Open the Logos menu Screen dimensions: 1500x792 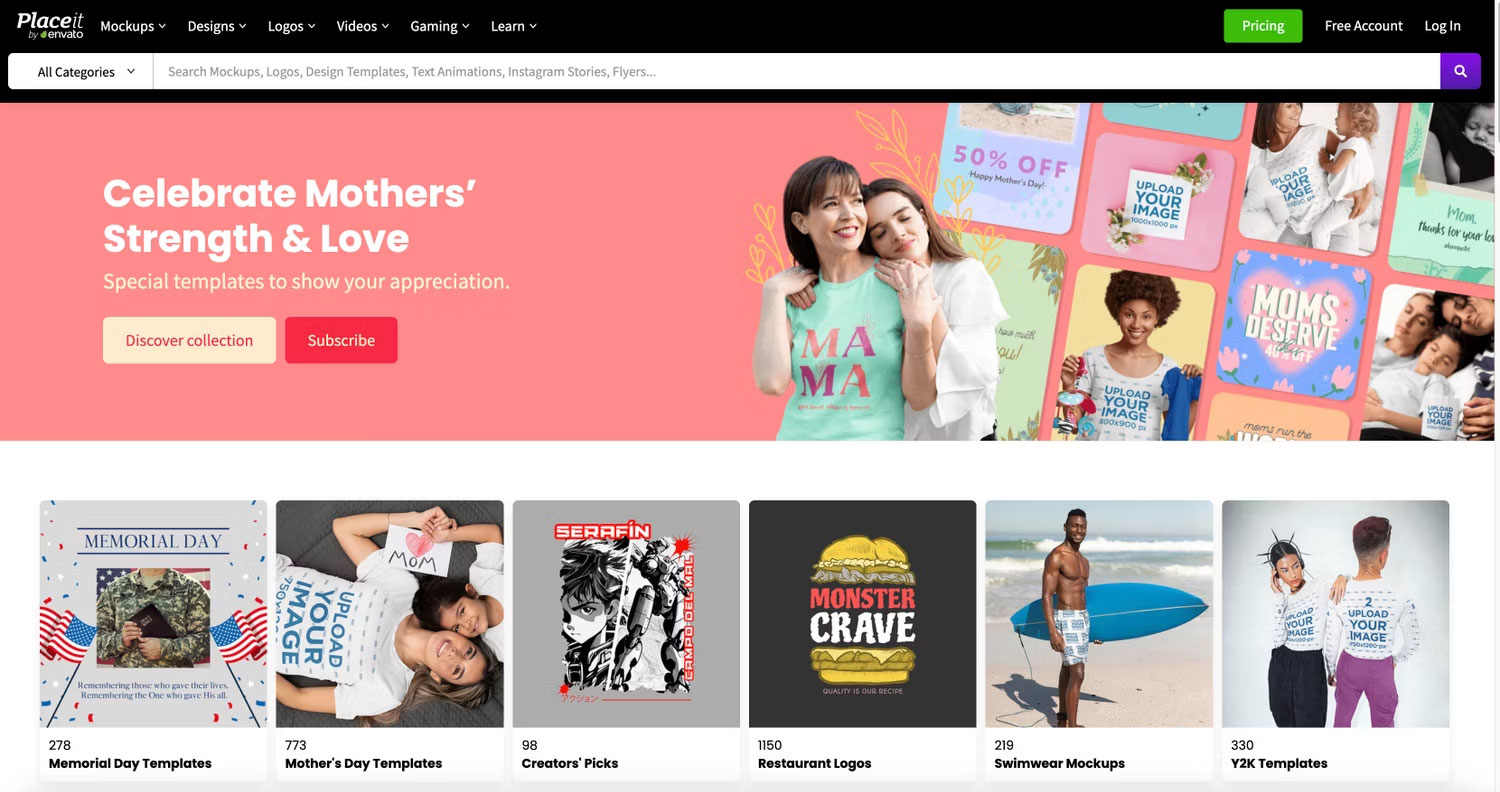(289, 25)
